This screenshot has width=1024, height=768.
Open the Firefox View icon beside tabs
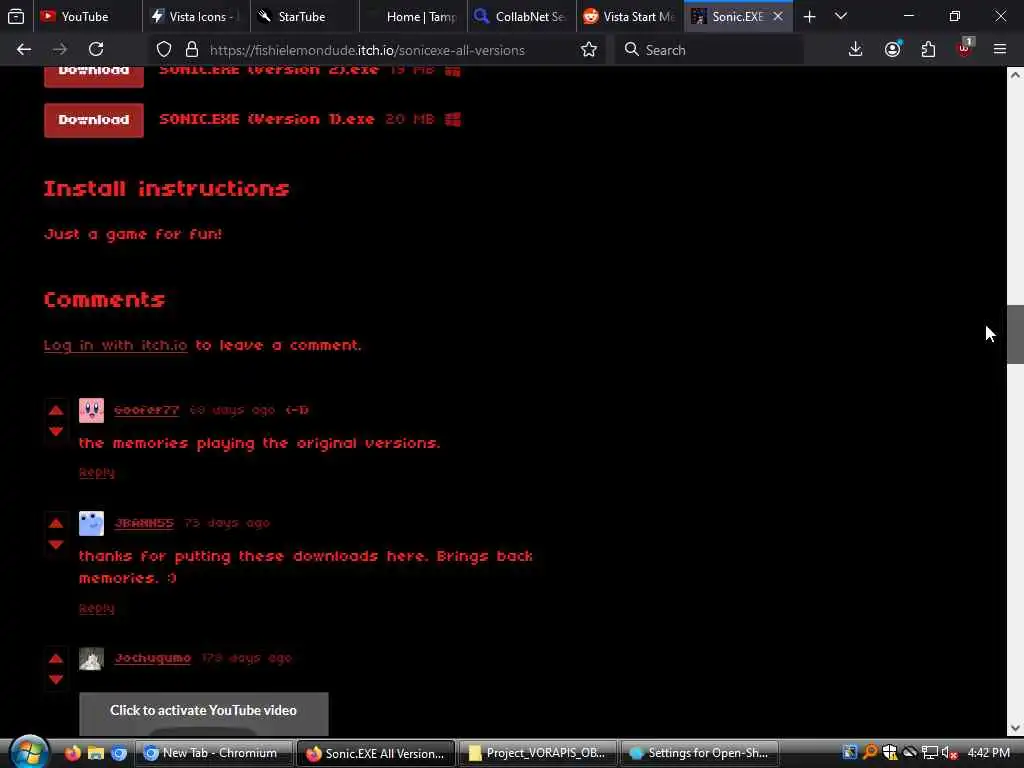pyautogui.click(x=16, y=16)
